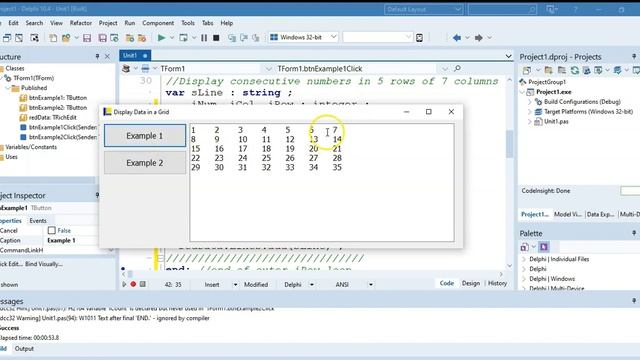Click the Save All toolbar icon
640x360 pixels.
102,38
